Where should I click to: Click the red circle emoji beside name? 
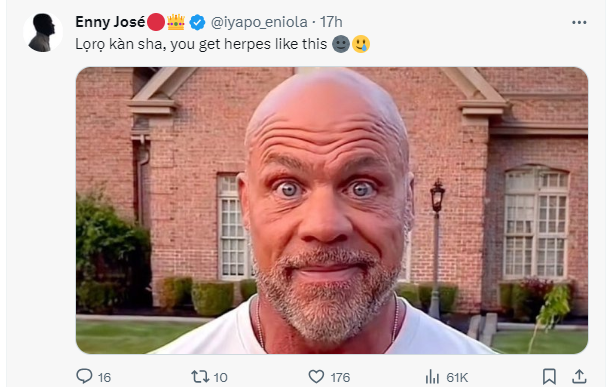156,22
